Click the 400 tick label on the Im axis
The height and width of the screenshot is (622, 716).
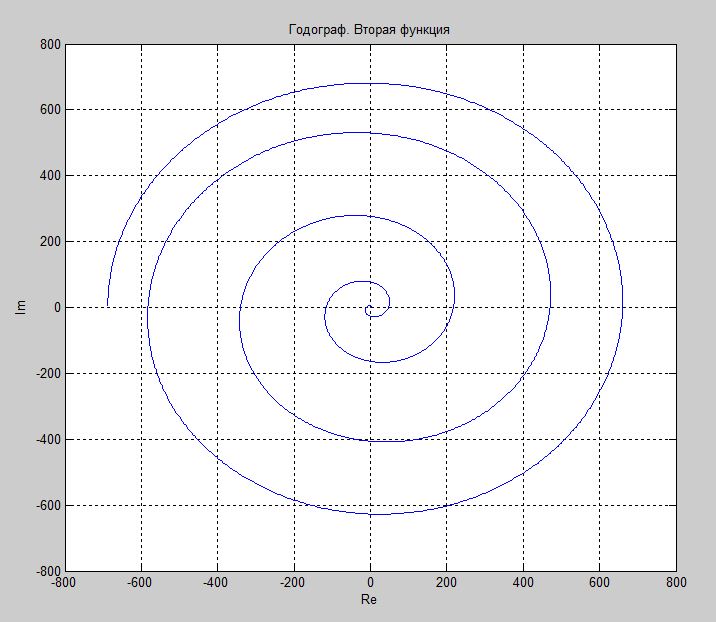coord(50,175)
